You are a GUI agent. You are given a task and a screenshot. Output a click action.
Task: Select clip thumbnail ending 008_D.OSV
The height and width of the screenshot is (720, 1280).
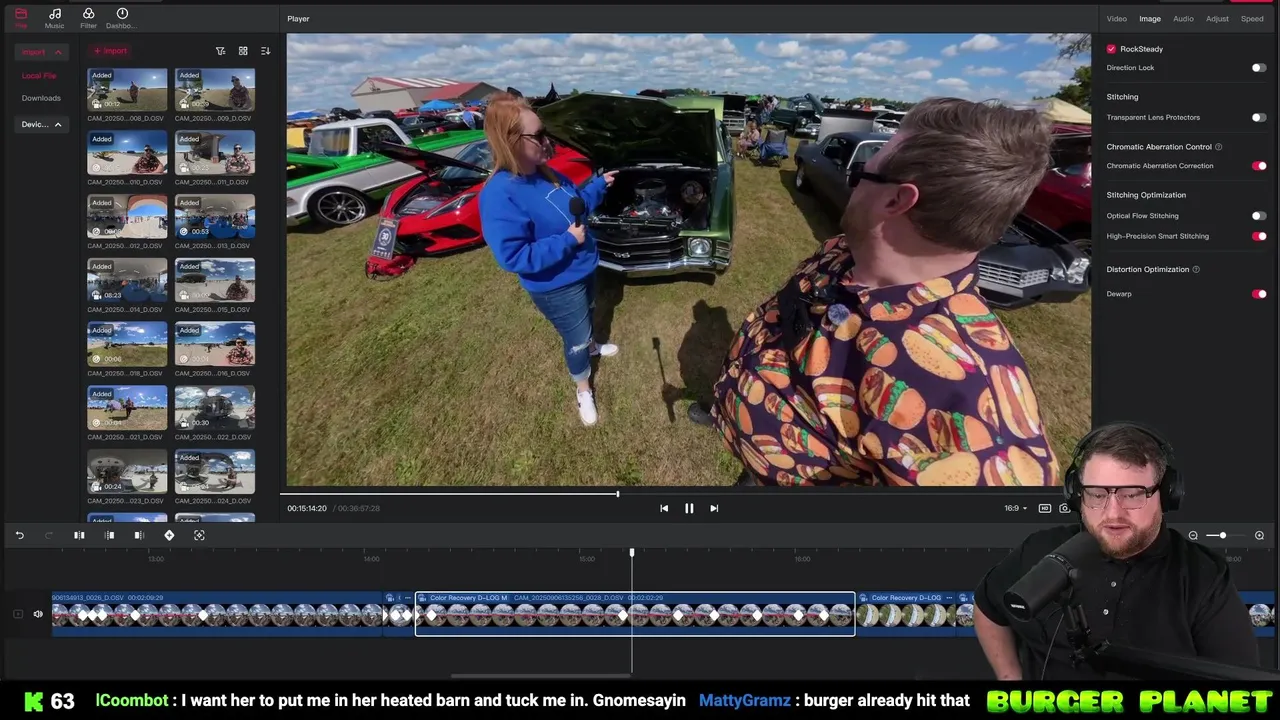(x=127, y=90)
